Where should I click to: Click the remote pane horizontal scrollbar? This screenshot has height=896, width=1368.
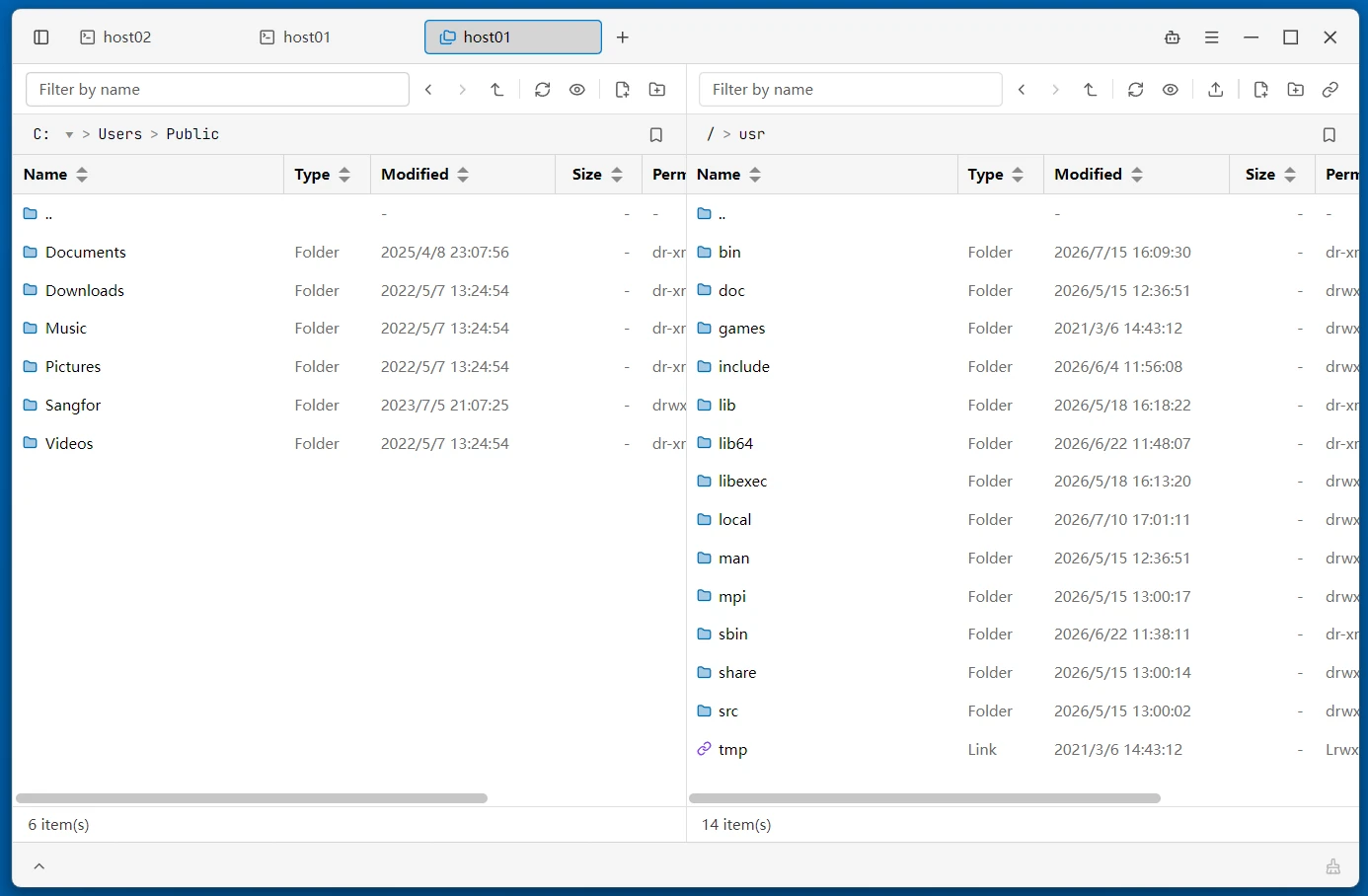[925, 798]
